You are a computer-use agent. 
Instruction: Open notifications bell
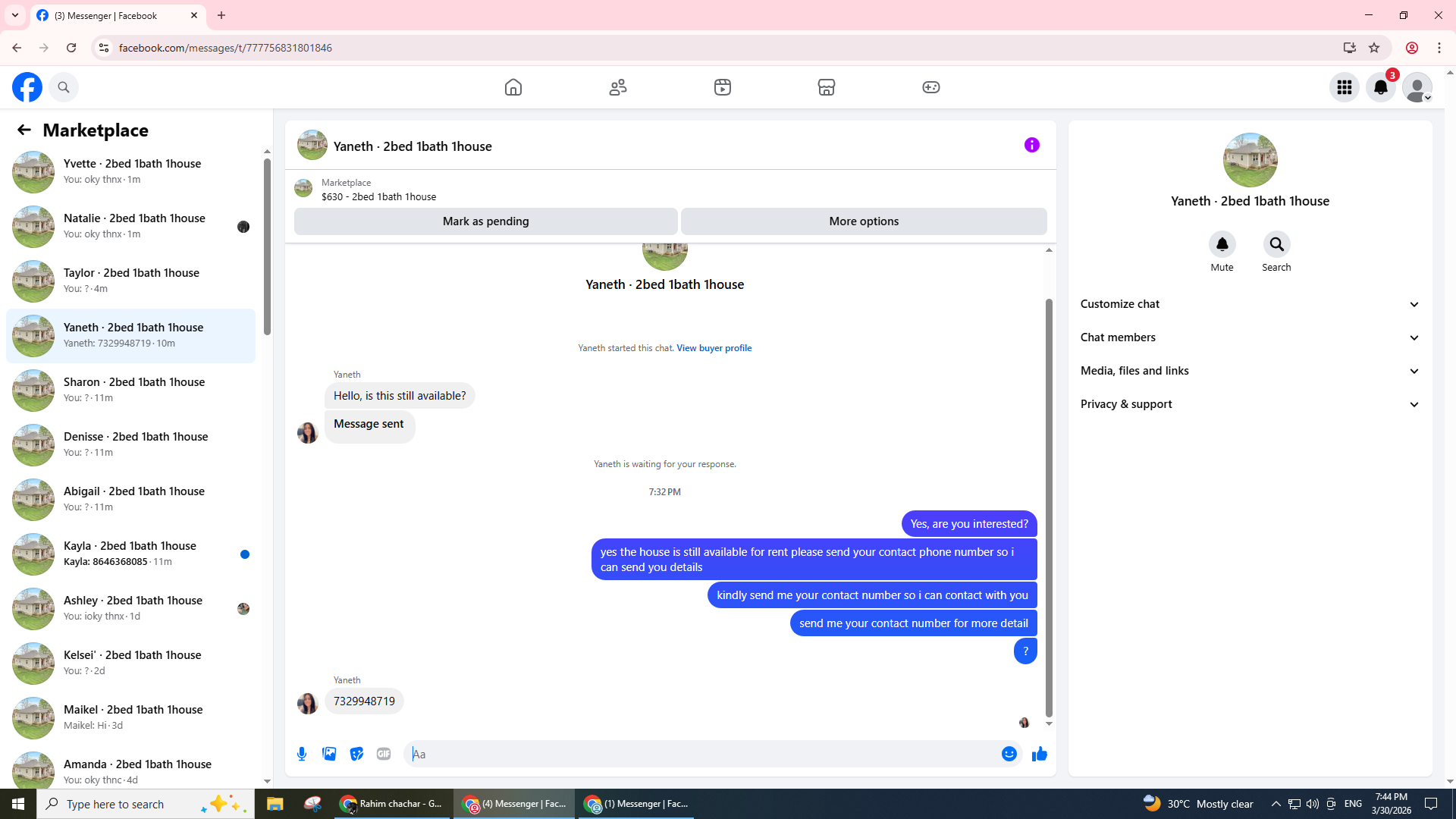tap(1380, 87)
